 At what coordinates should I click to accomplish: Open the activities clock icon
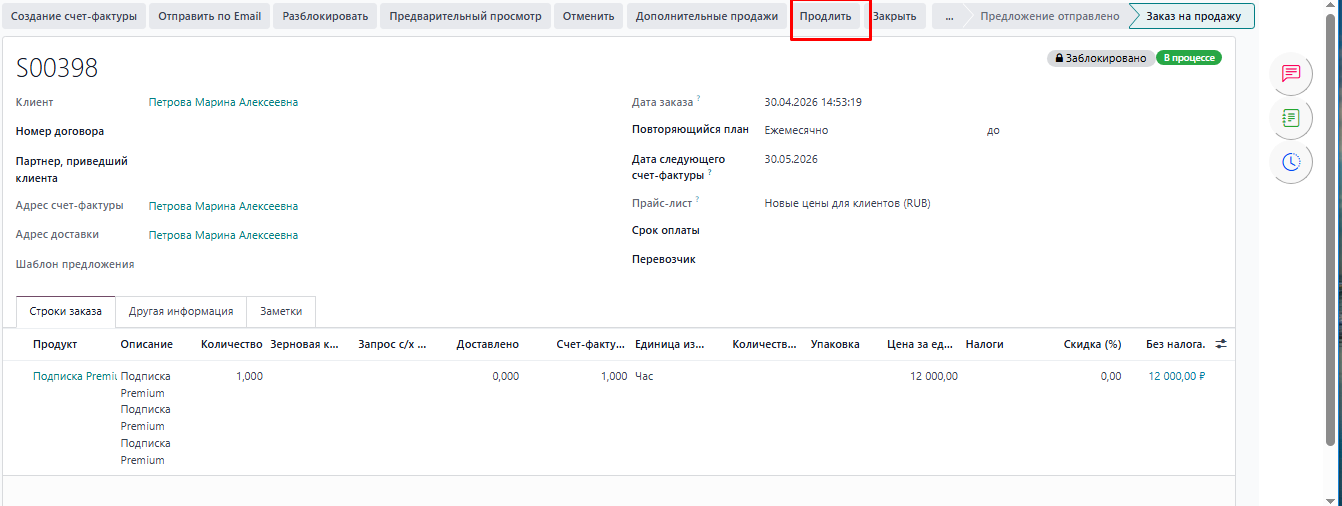(1291, 162)
